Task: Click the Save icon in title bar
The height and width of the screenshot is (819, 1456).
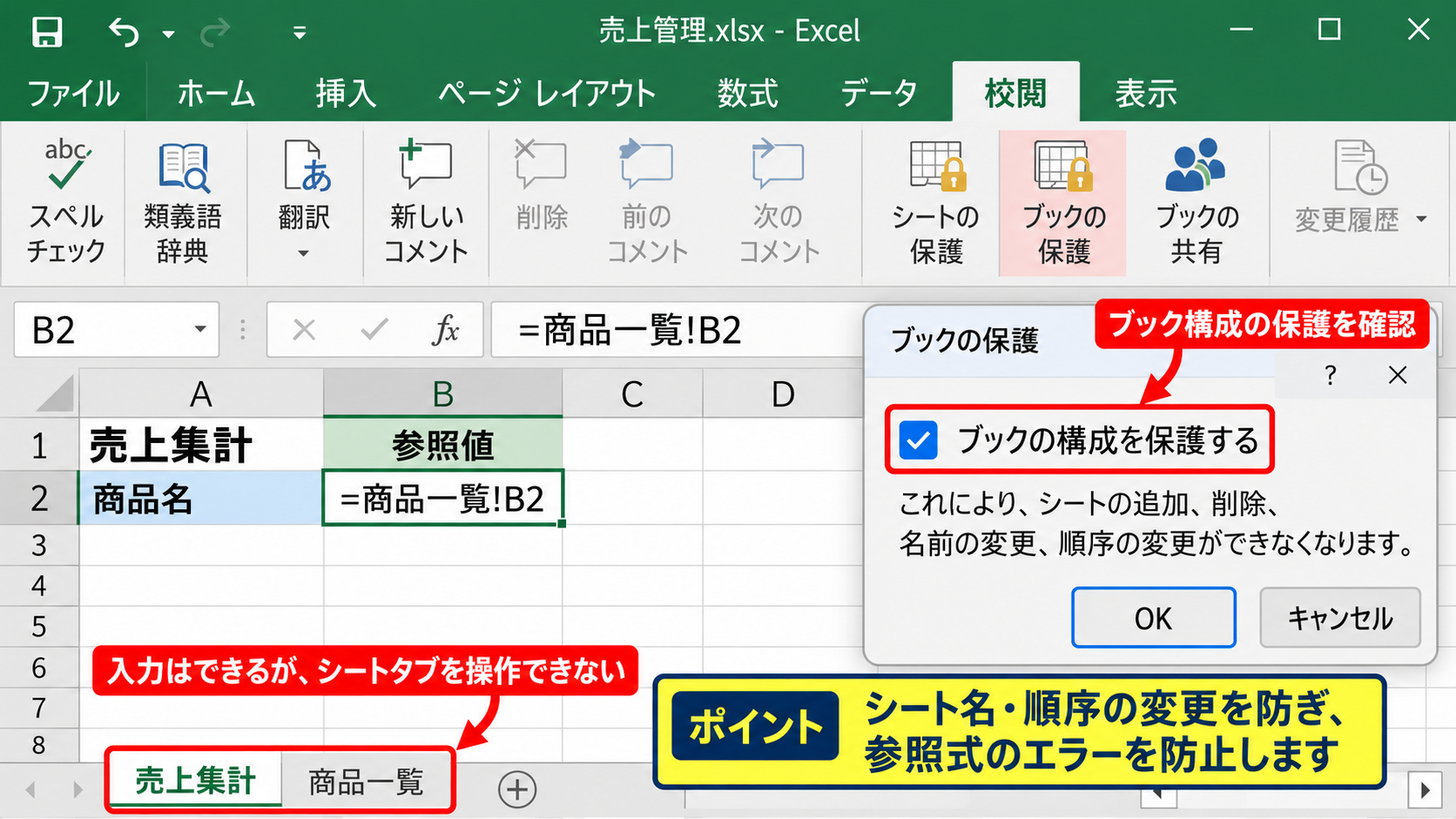Action: pos(47,32)
